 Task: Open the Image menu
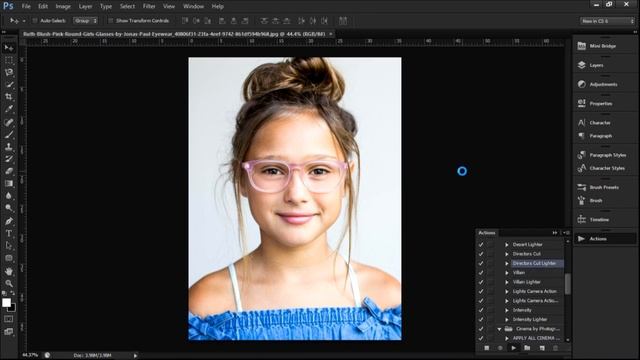(x=63, y=7)
